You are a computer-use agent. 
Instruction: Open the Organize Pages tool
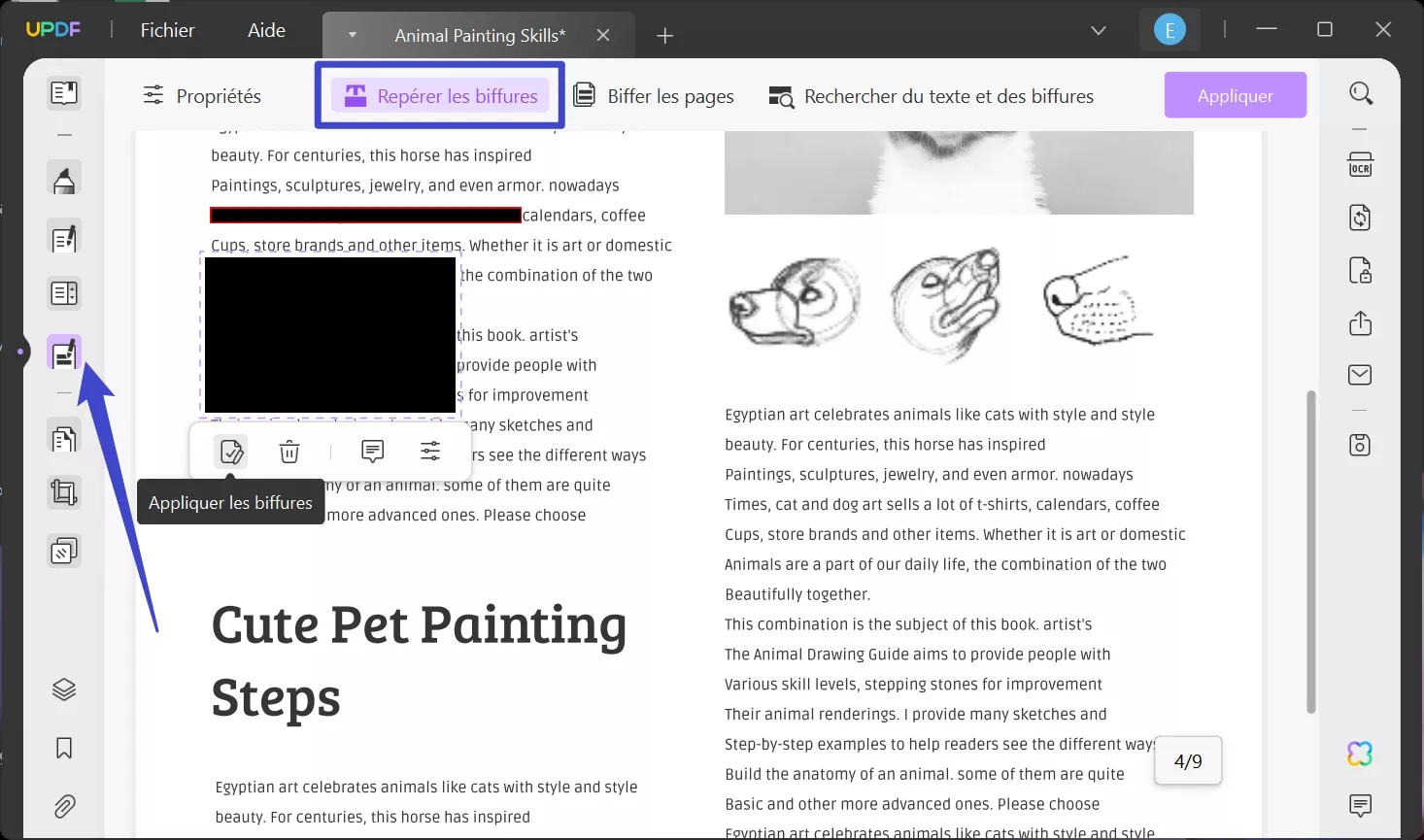64,439
